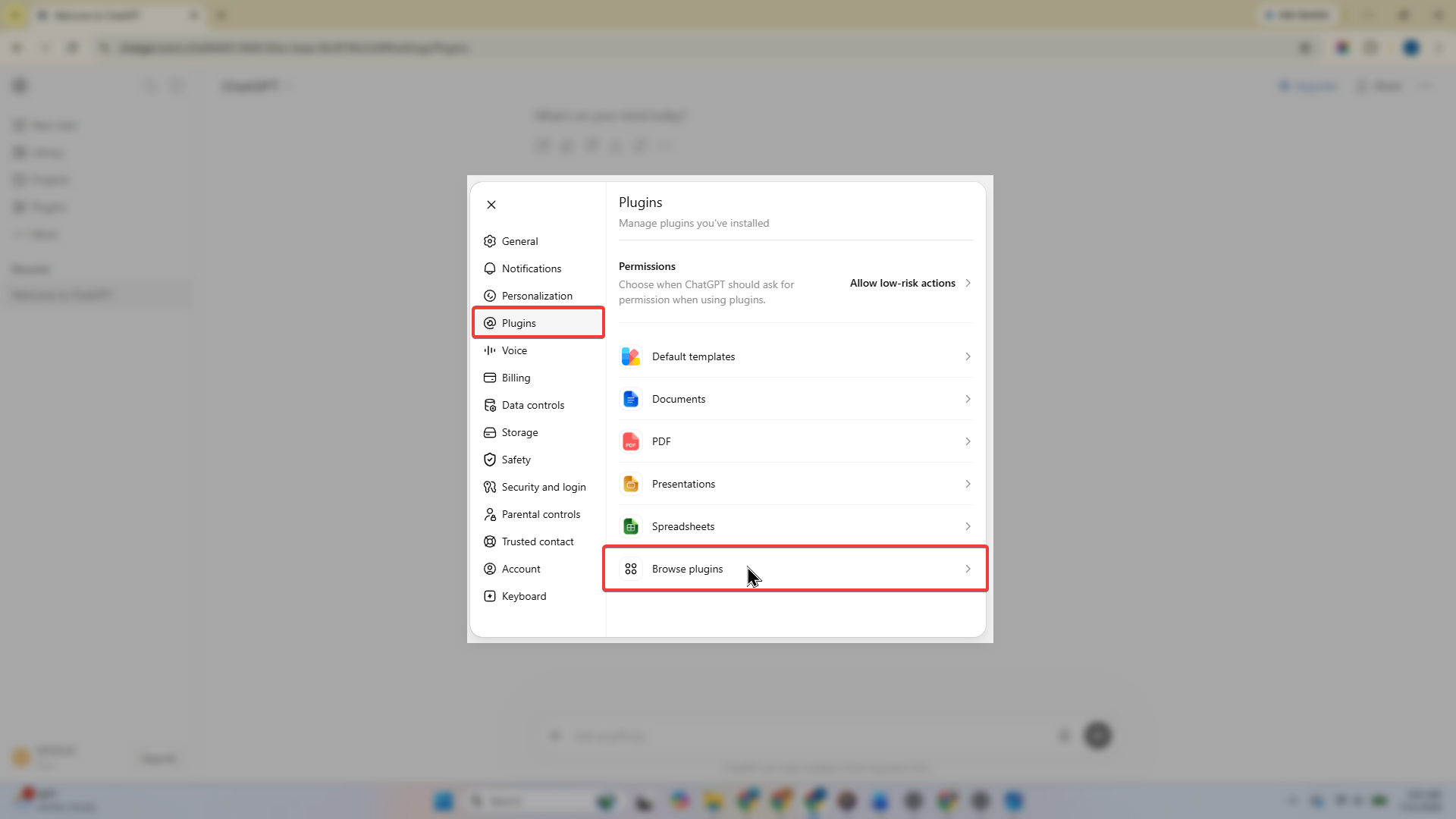Open the Allow low-risk actions permission dropdown
The image size is (1456, 819).
point(910,283)
